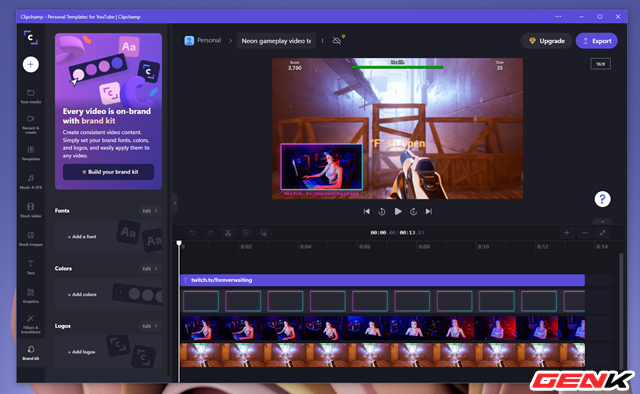Open the Stock images panel
Image resolution: width=640 pixels, height=394 pixels.
(31, 239)
